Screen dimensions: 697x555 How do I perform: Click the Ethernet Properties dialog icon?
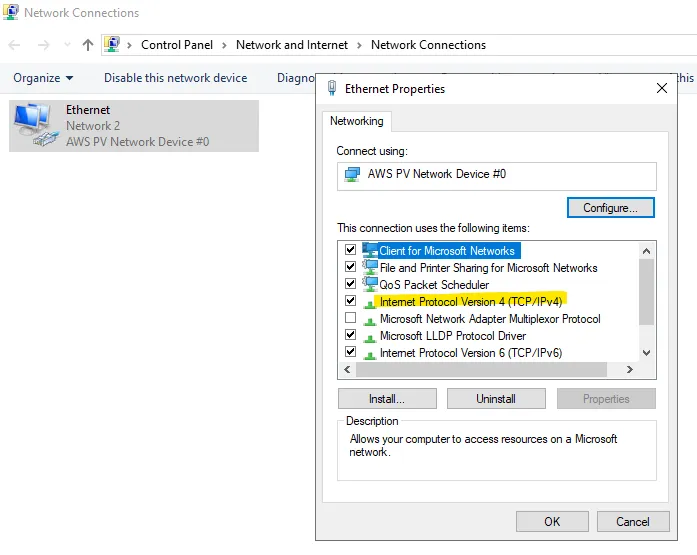pyautogui.click(x=332, y=88)
